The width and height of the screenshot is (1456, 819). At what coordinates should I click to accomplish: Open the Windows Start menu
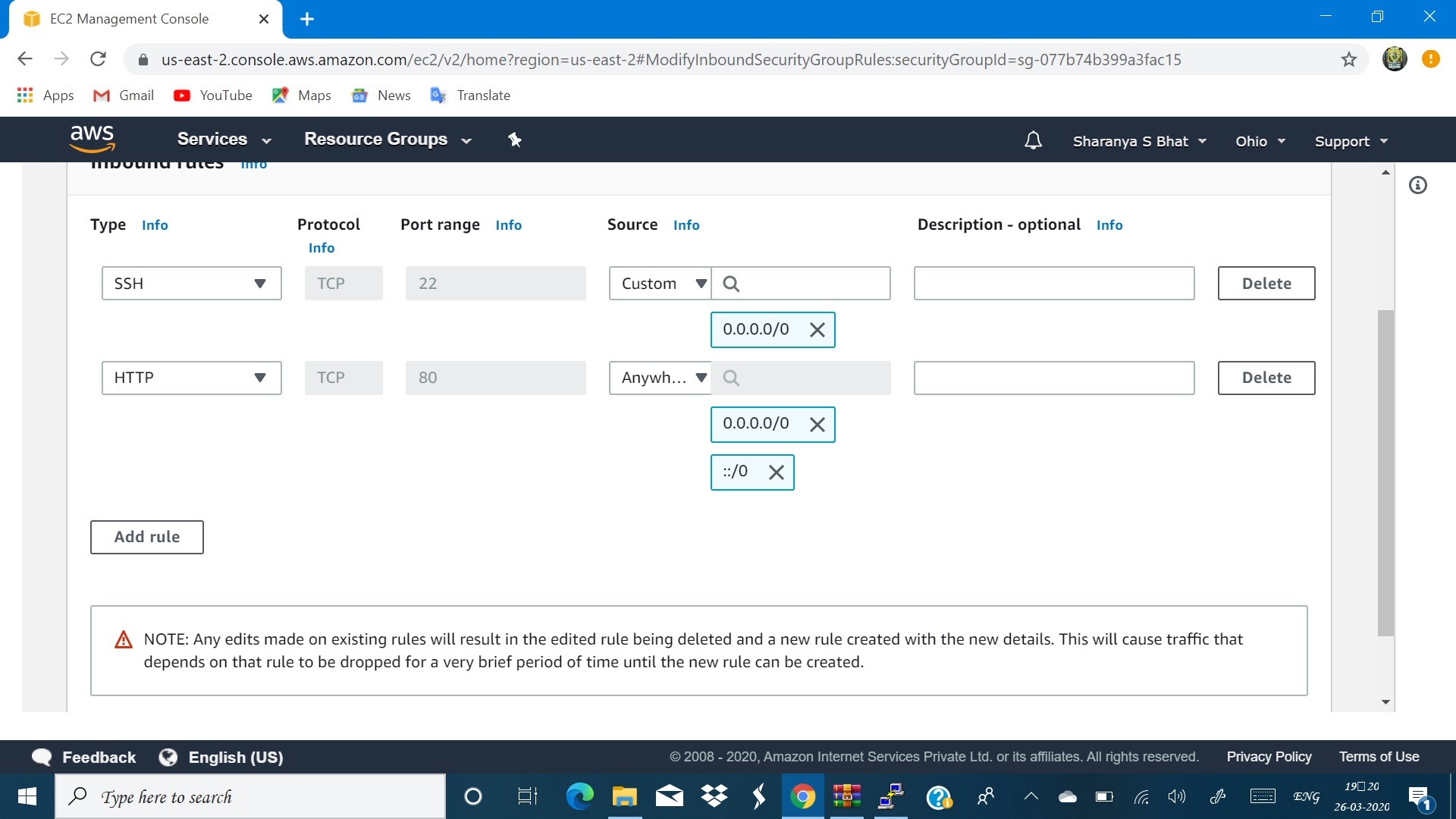point(27,796)
